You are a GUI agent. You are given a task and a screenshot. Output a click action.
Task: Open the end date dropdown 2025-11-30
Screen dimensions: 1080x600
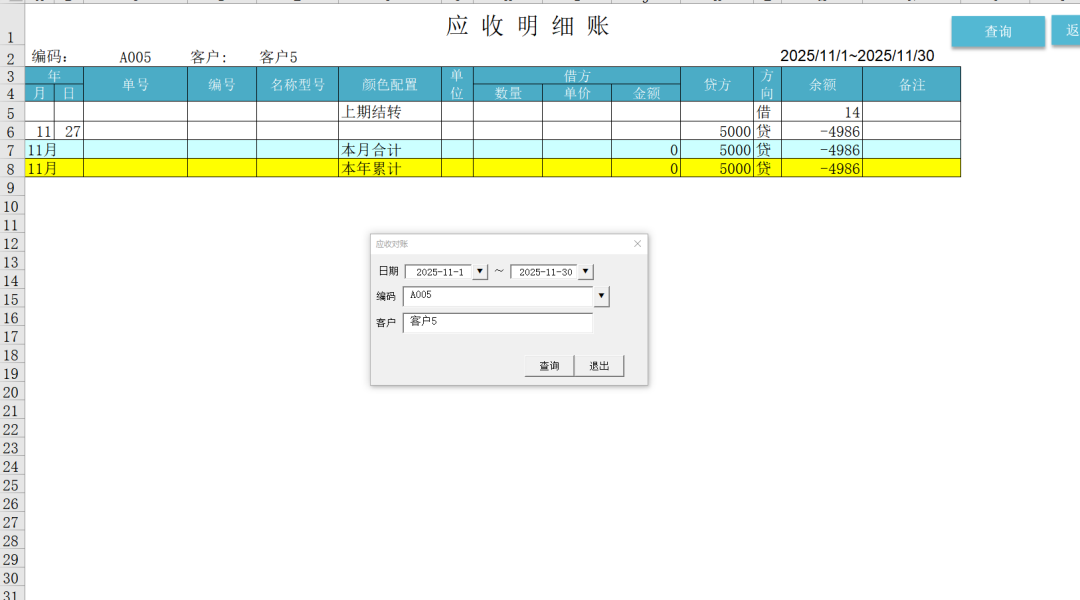[x=586, y=272]
